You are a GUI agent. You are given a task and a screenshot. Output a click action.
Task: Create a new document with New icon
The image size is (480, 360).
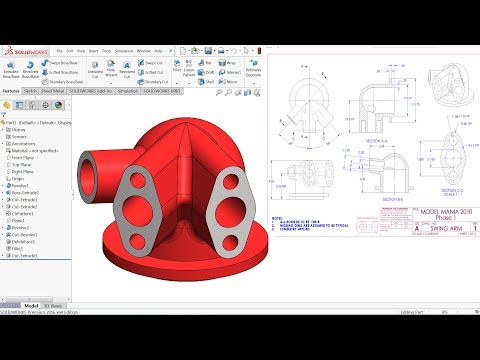pos(183,51)
